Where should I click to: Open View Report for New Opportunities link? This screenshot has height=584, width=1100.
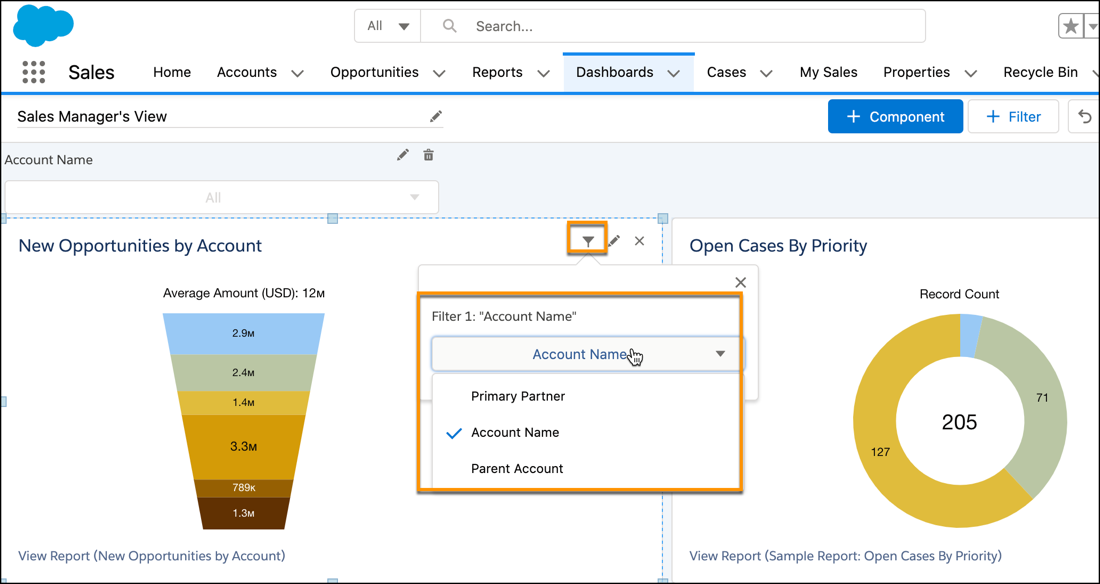152,555
